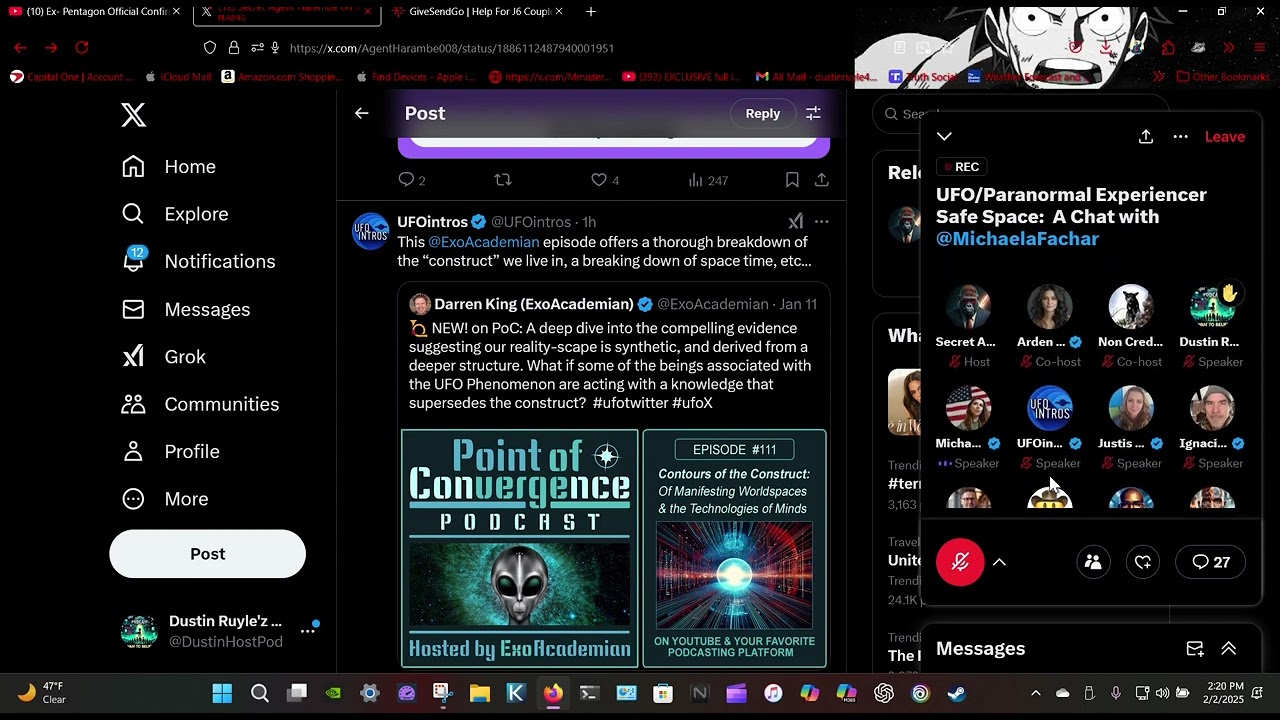Image resolution: width=1280 pixels, height=720 pixels.
Task: Click Grok icon on UFOintros post
Action: 795,222
